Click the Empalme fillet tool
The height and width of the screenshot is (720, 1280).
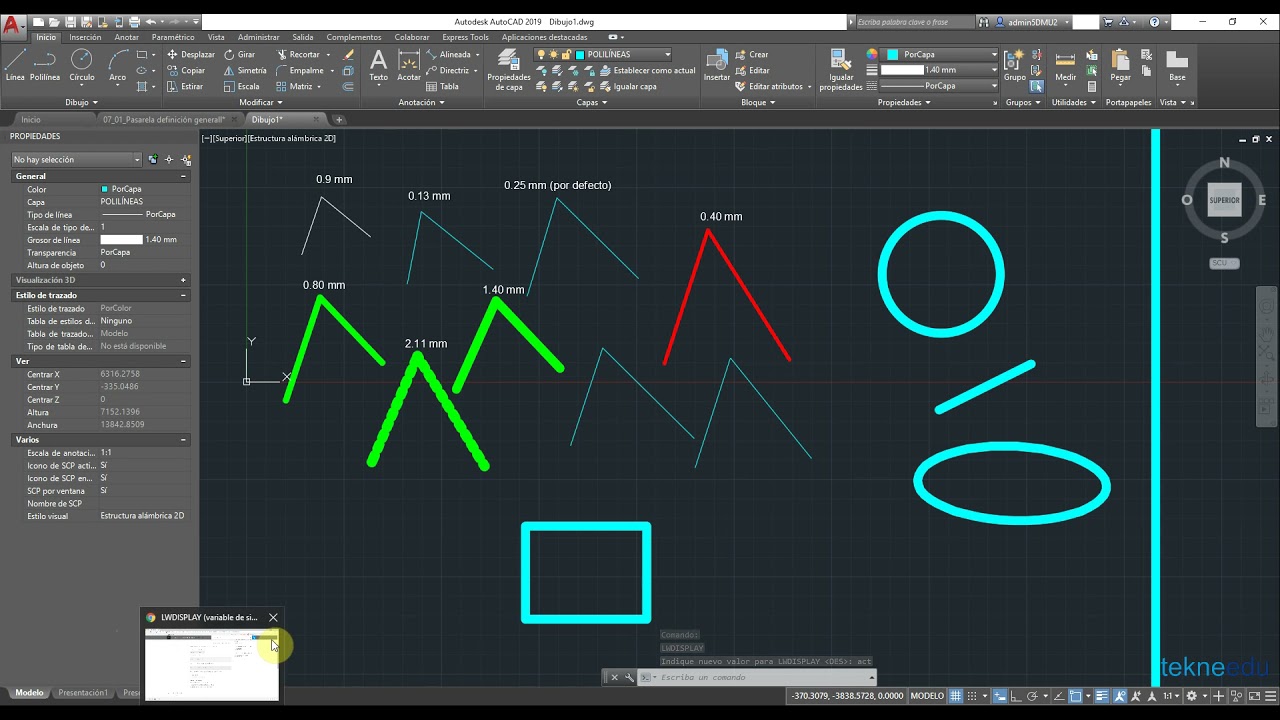(300, 71)
